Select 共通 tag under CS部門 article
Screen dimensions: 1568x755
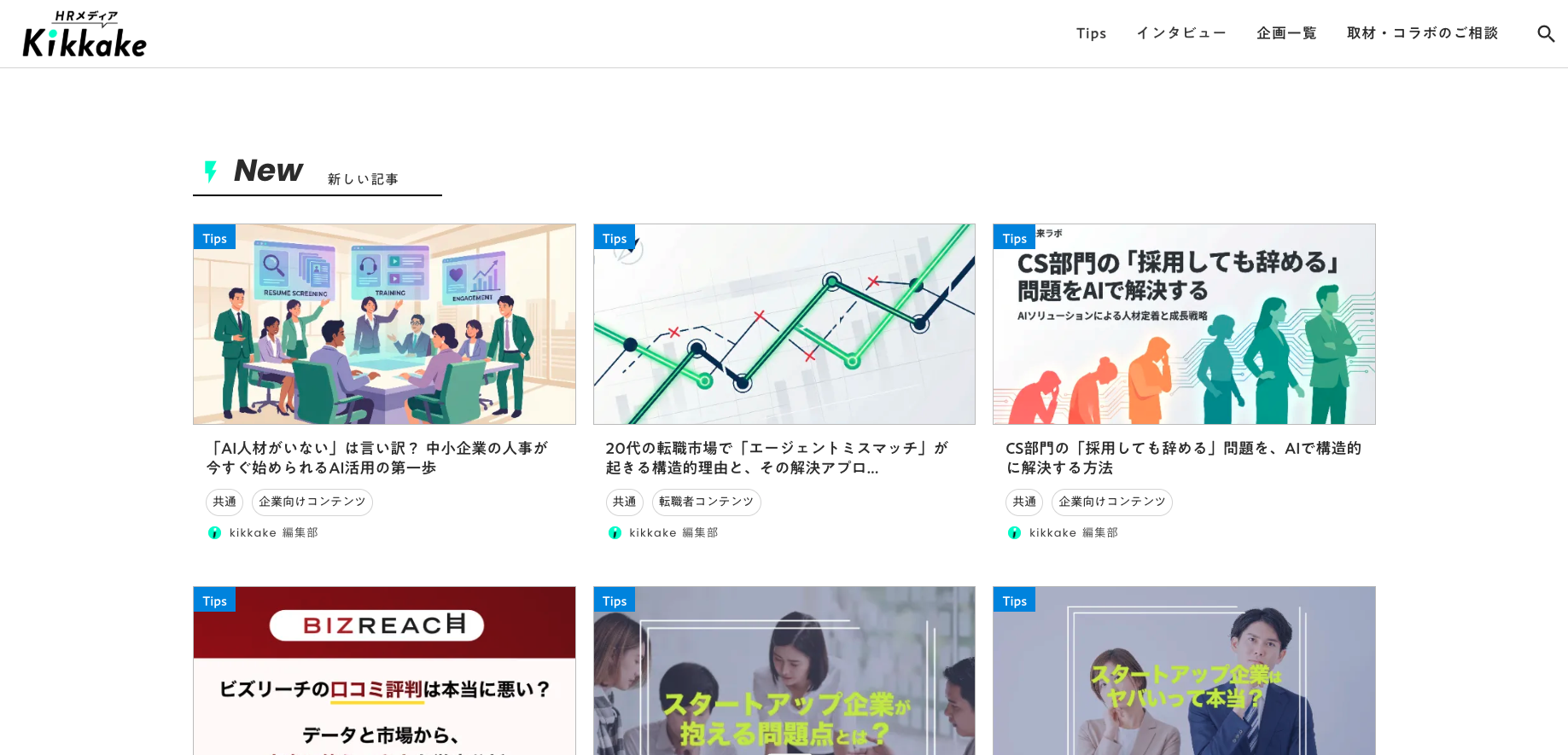tap(1024, 502)
